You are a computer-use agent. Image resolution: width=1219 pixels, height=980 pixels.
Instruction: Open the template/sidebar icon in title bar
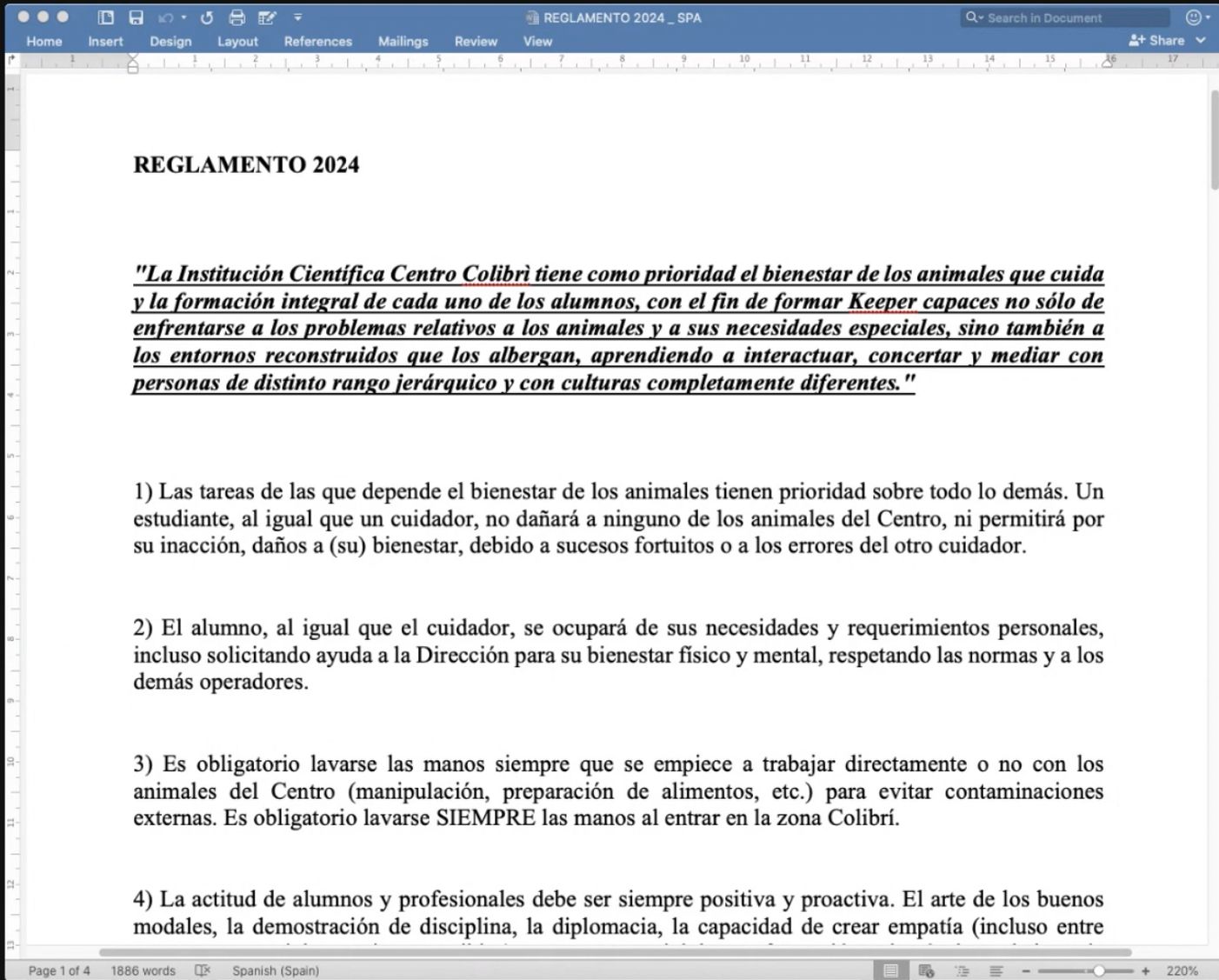(106, 17)
